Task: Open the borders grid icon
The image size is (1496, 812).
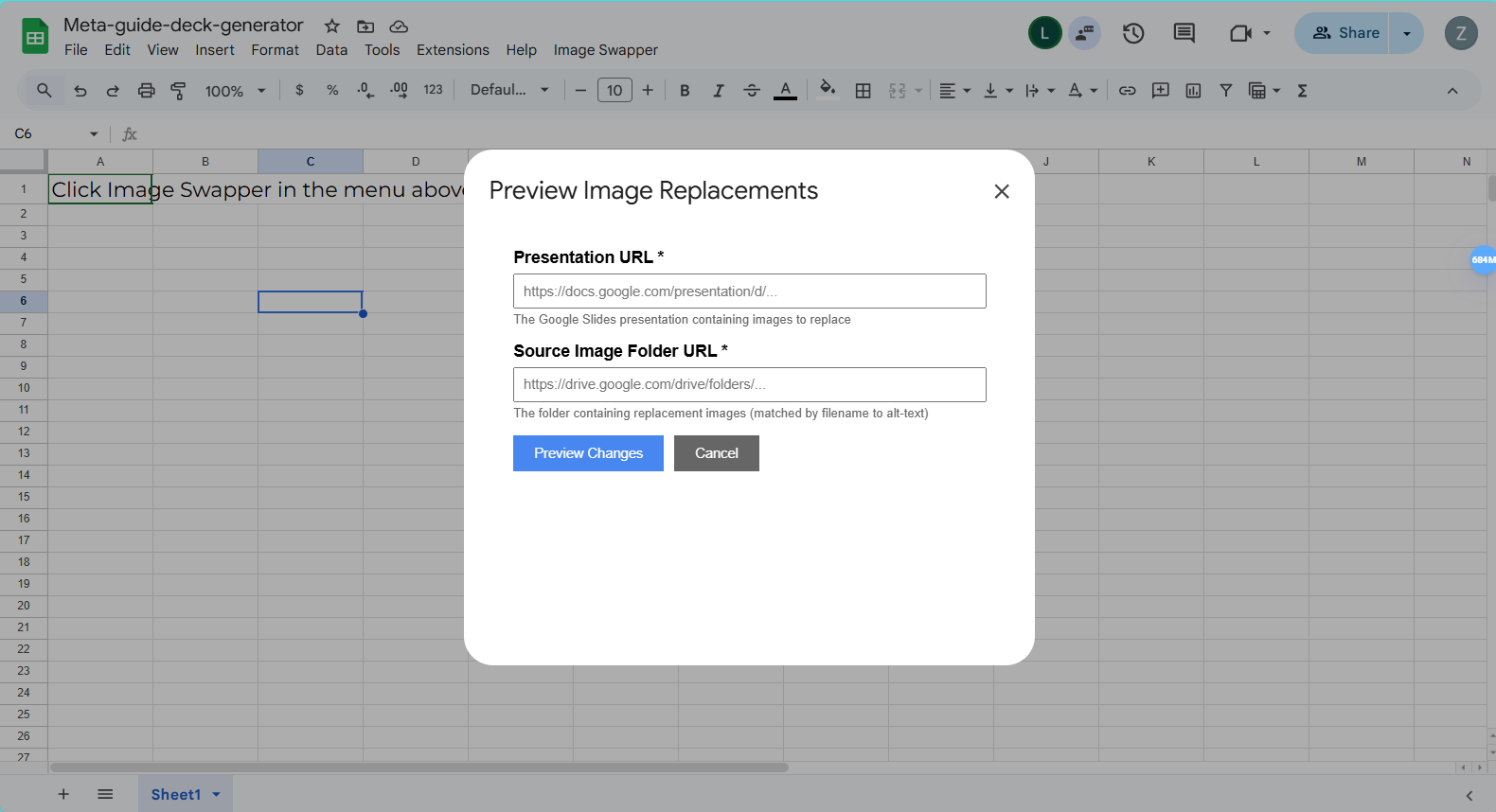Action: [x=863, y=91]
